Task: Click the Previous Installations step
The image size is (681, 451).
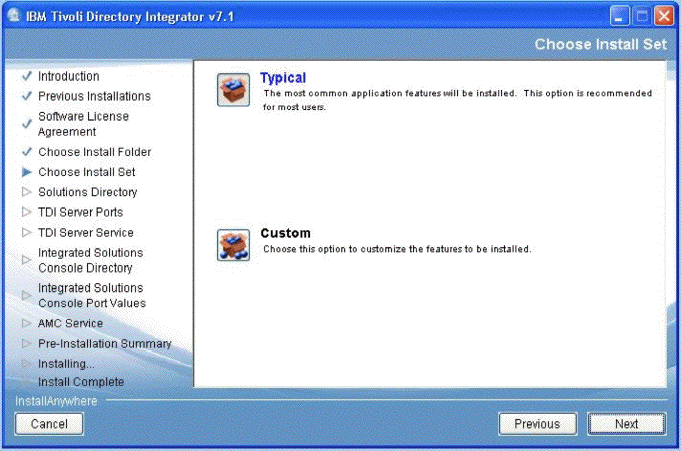Action: [x=94, y=96]
